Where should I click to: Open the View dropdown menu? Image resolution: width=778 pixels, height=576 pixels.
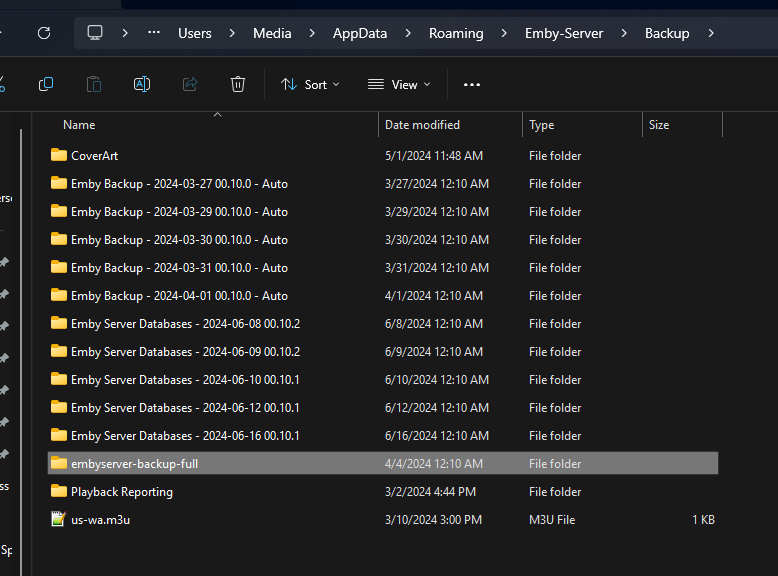(399, 85)
